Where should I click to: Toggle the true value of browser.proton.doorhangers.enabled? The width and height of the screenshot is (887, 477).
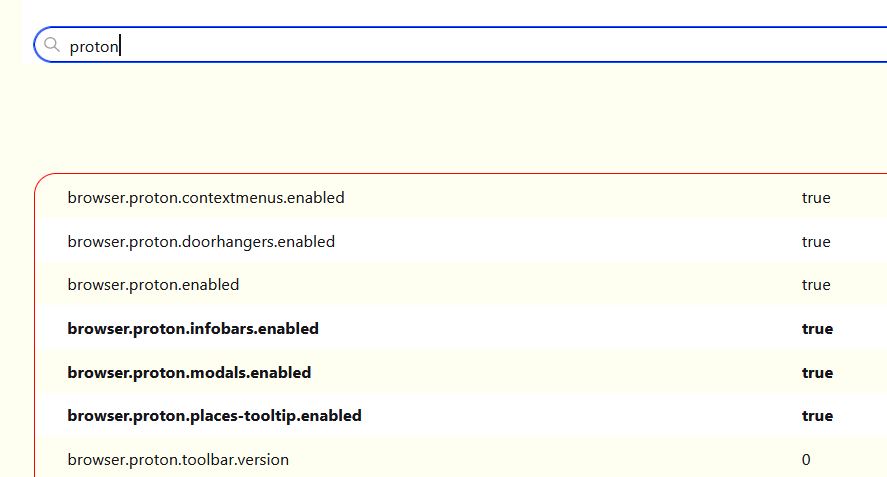816,242
